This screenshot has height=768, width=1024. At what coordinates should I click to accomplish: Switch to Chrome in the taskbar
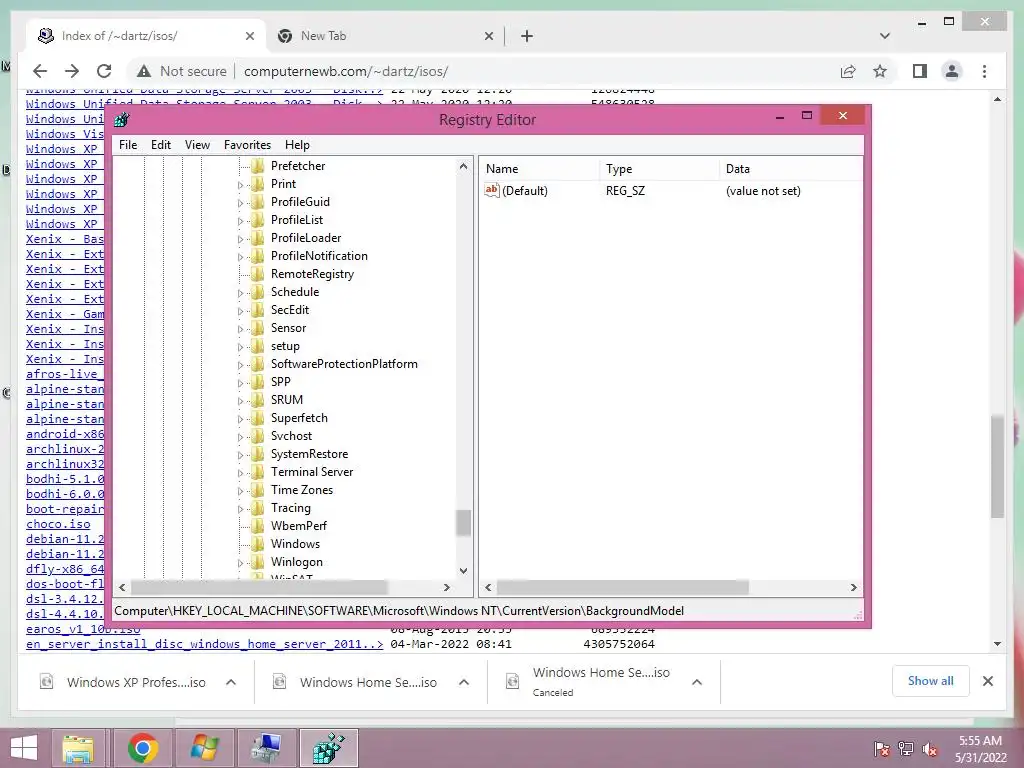coord(142,748)
